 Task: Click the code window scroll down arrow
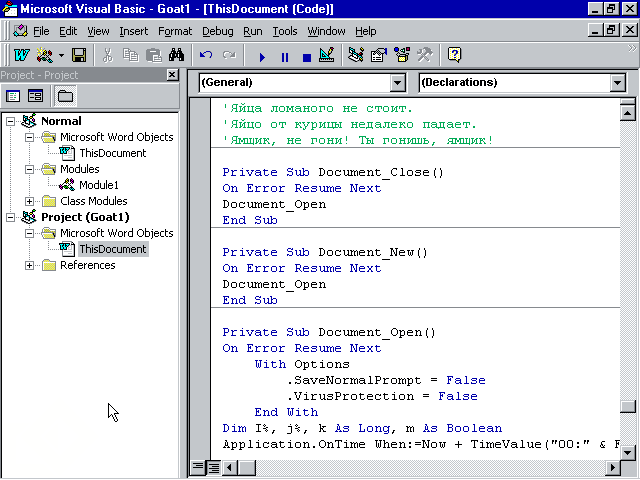[x=627, y=452]
